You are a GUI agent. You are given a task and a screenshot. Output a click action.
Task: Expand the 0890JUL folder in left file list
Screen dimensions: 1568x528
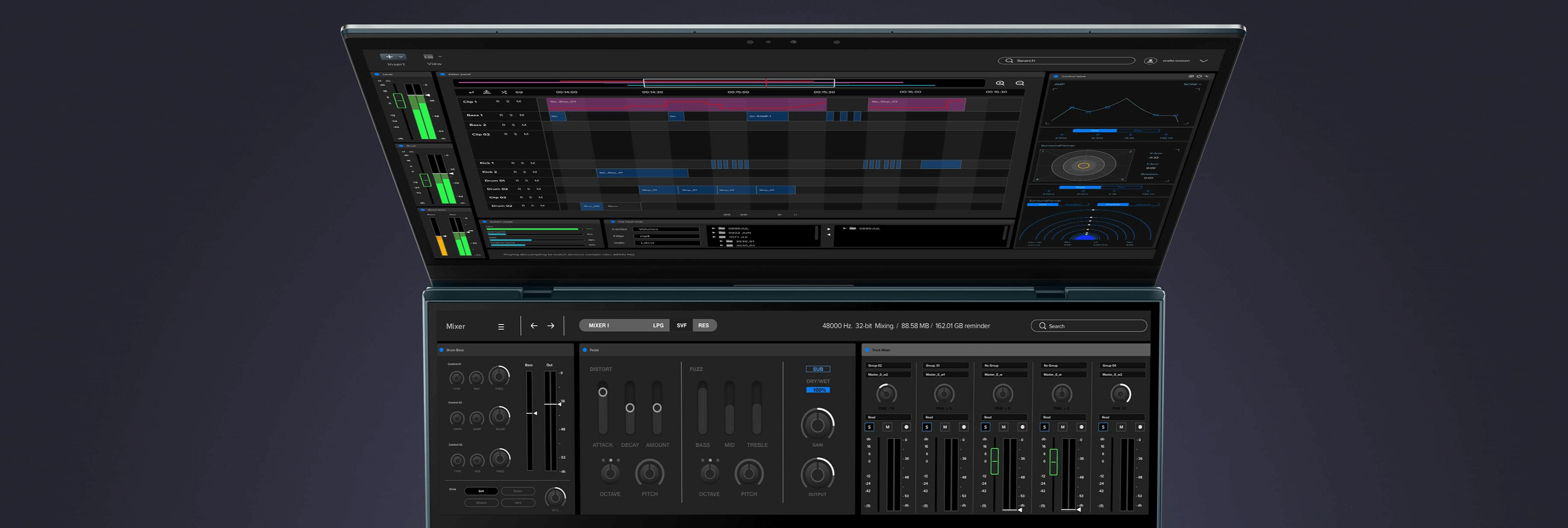click(714, 229)
